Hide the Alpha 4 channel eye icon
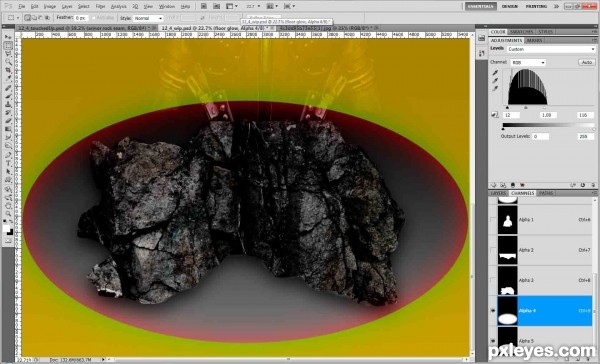The image size is (600, 364). coord(493,310)
